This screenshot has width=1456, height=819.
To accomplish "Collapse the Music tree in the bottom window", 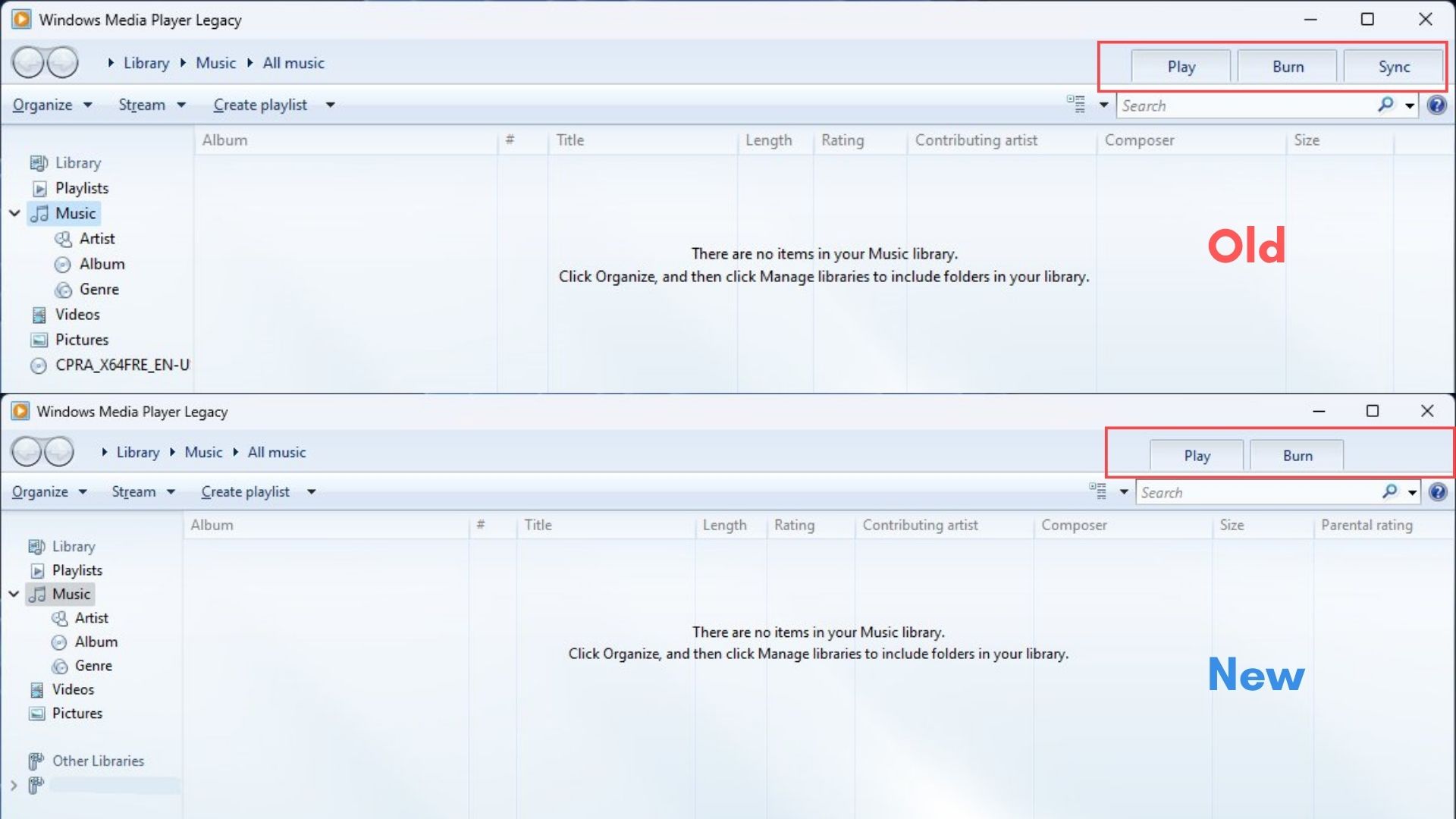I will (14, 594).
